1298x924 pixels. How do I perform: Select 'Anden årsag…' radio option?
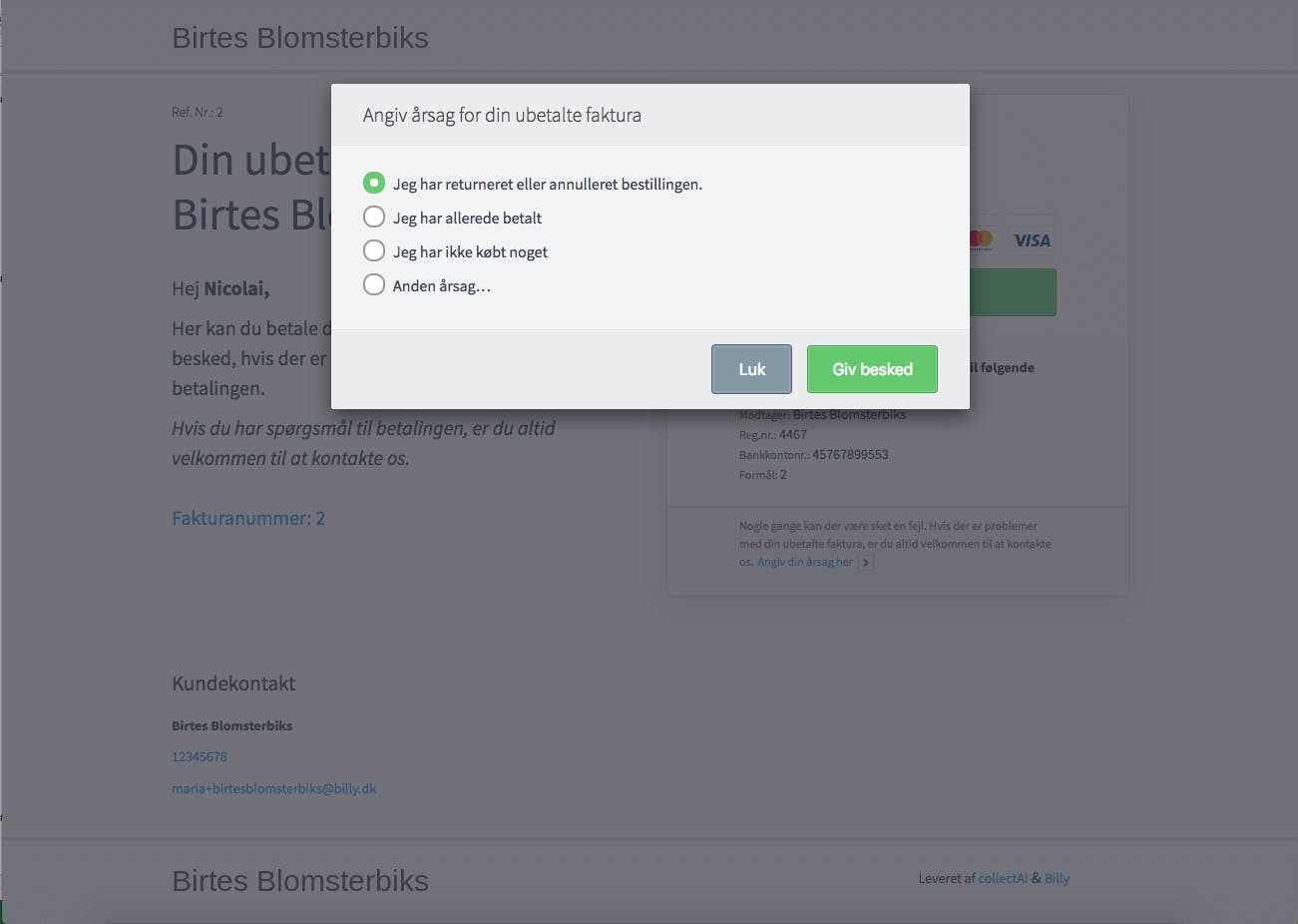click(x=374, y=284)
